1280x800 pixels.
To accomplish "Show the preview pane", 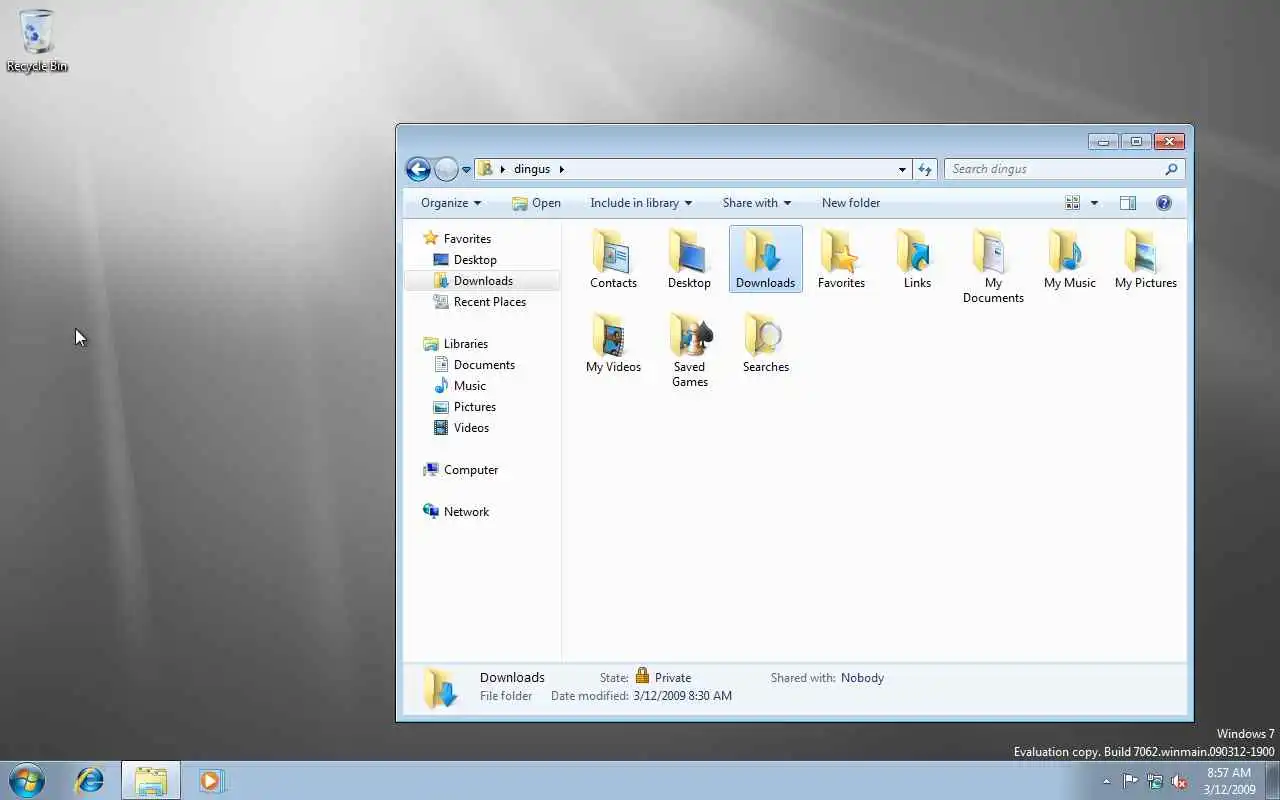I will click(1128, 203).
